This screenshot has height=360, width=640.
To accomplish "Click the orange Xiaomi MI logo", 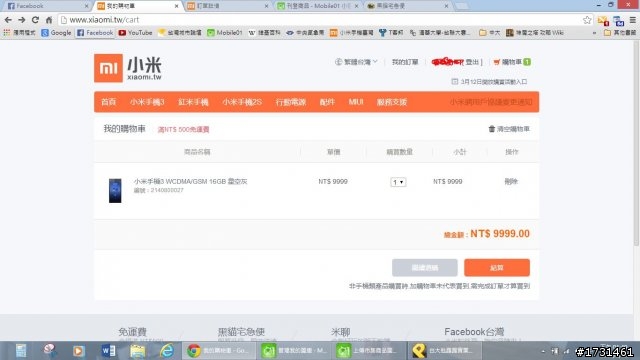I will (x=108, y=68).
